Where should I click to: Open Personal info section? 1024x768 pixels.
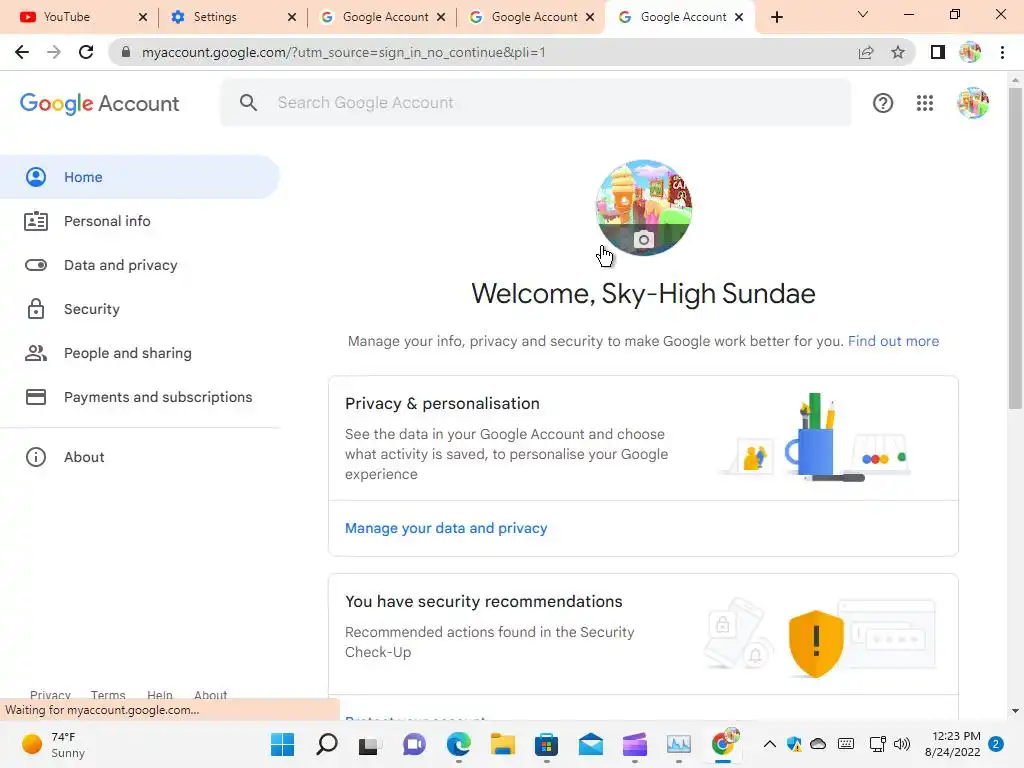coord(140,221)
